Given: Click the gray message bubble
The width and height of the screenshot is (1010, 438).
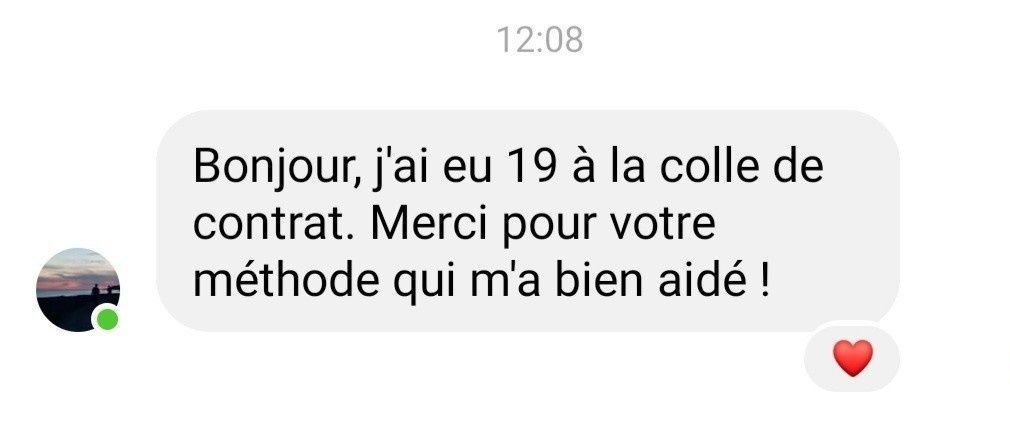Looking at the screenshot, I should coord(528,220).
